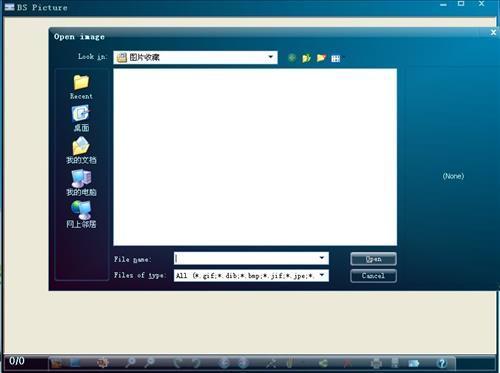The height and width of the screenshot is (373, 500).
Task: Create a new folder
Action: (321, 58)
